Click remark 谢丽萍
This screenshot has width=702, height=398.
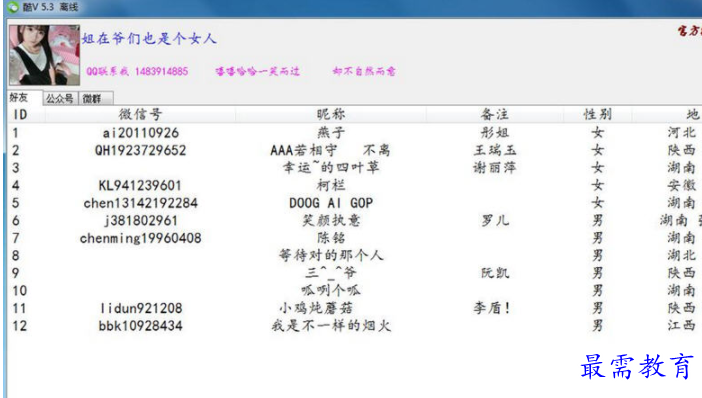click(495, 167)
